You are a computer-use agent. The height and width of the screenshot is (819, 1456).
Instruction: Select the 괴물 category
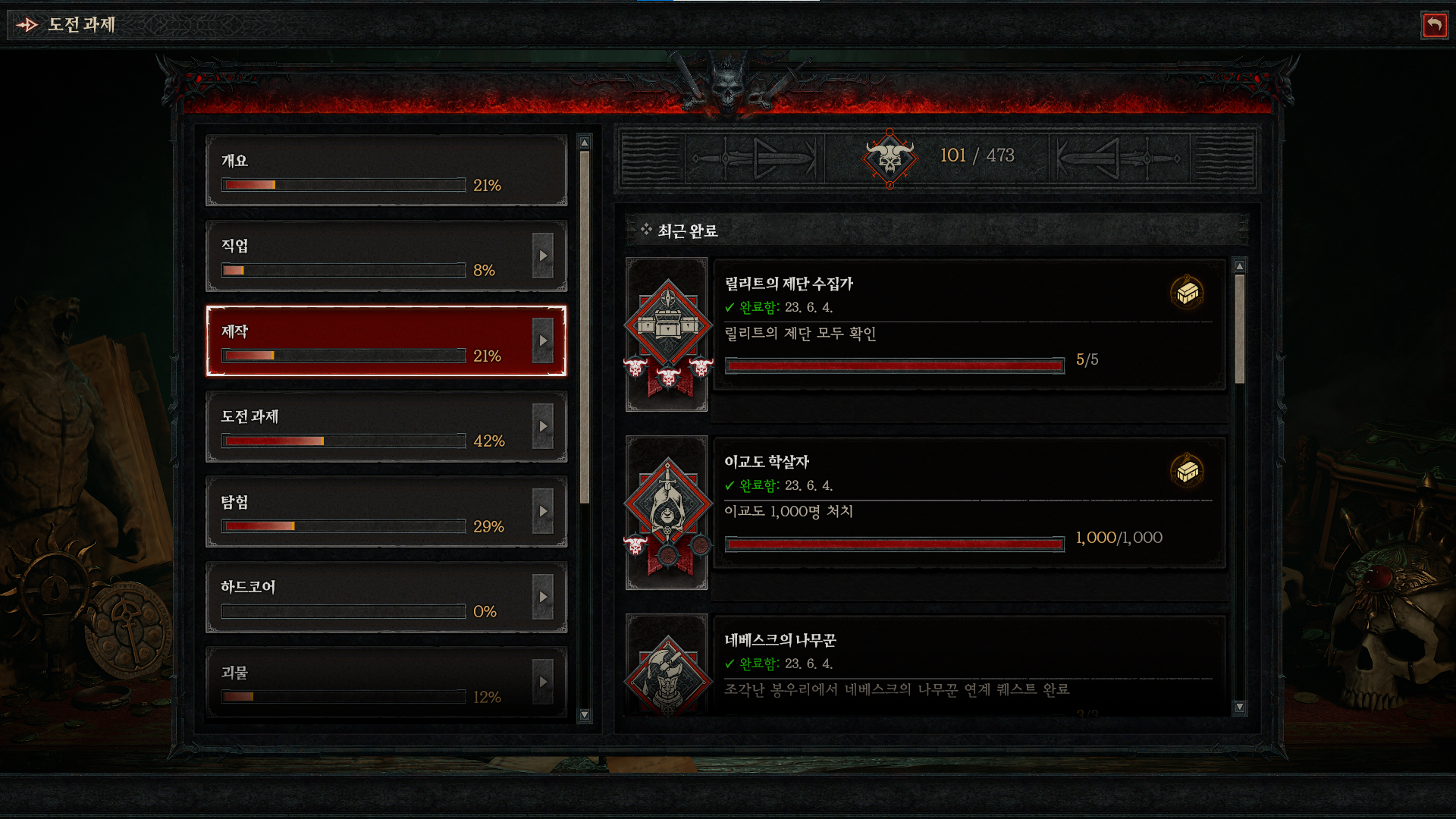[x=387, y=682]
